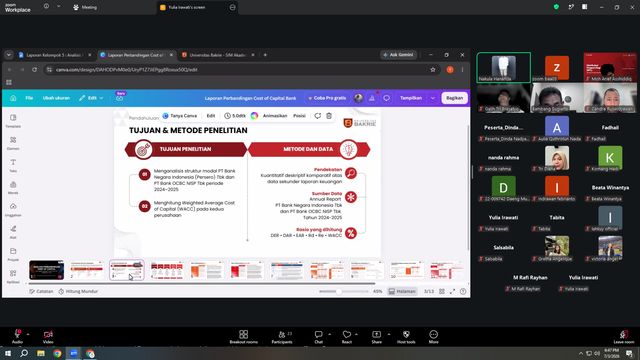Open the Canva comments bubble icon

pos(387,98)
